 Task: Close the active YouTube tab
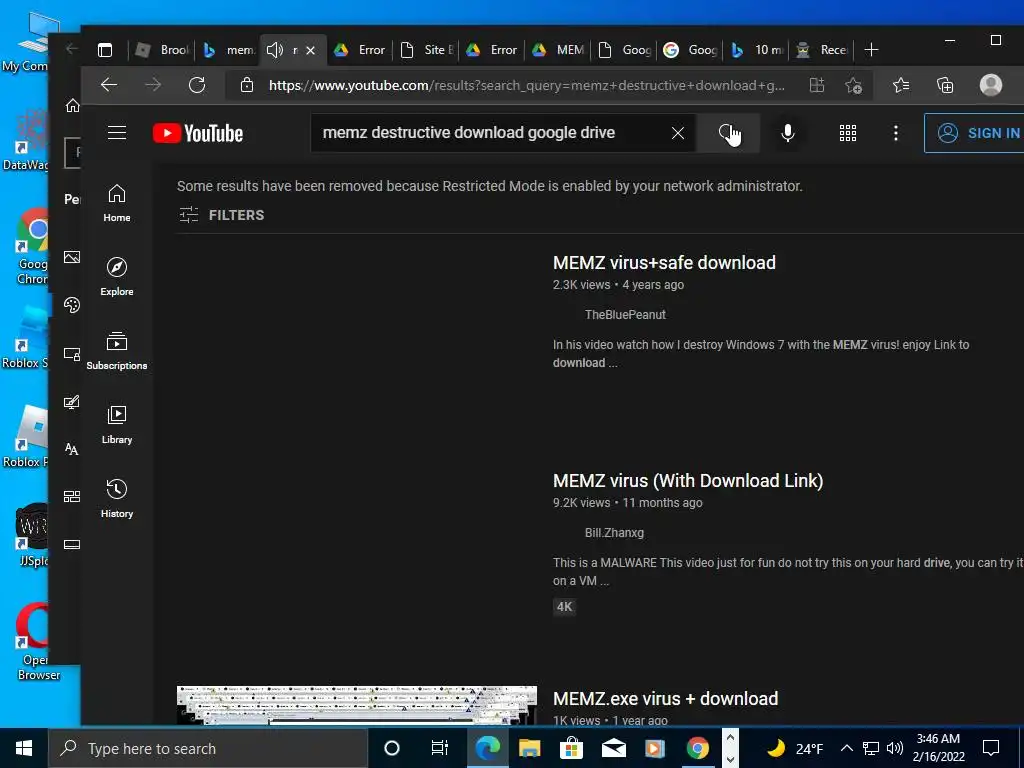pos(310,50)
